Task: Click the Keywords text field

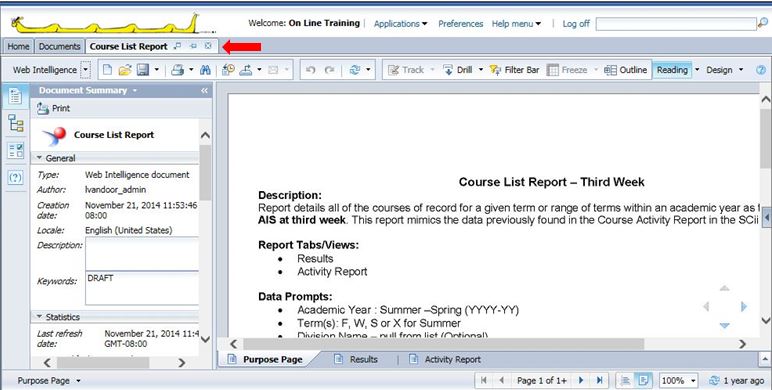Action: pos(142,288)
